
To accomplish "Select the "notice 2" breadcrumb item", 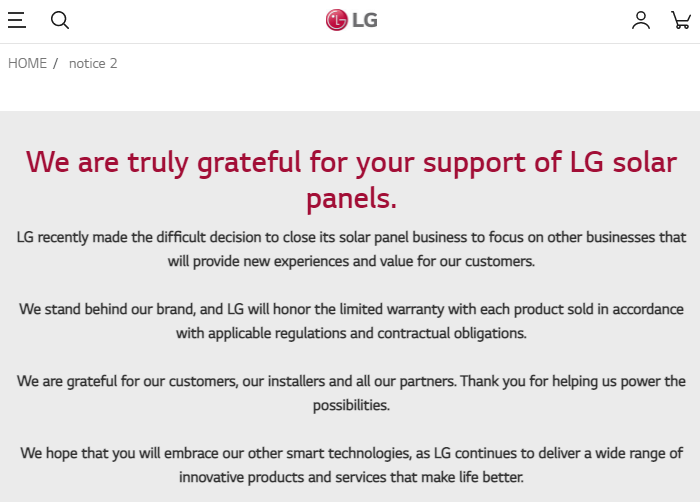I will tap(93, 63).
